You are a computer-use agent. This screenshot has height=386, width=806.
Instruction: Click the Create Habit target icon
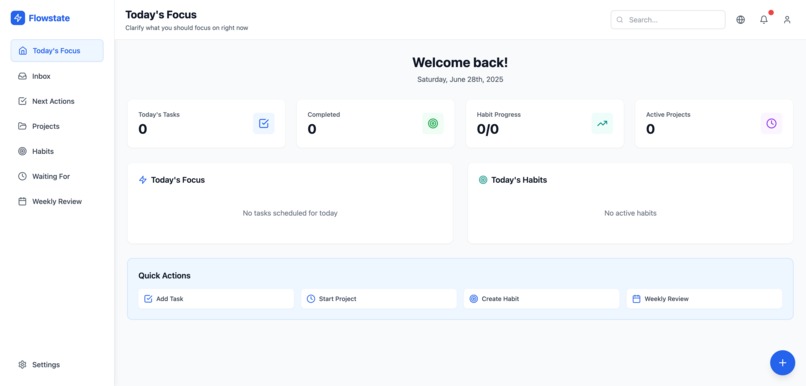pos(473,299)
